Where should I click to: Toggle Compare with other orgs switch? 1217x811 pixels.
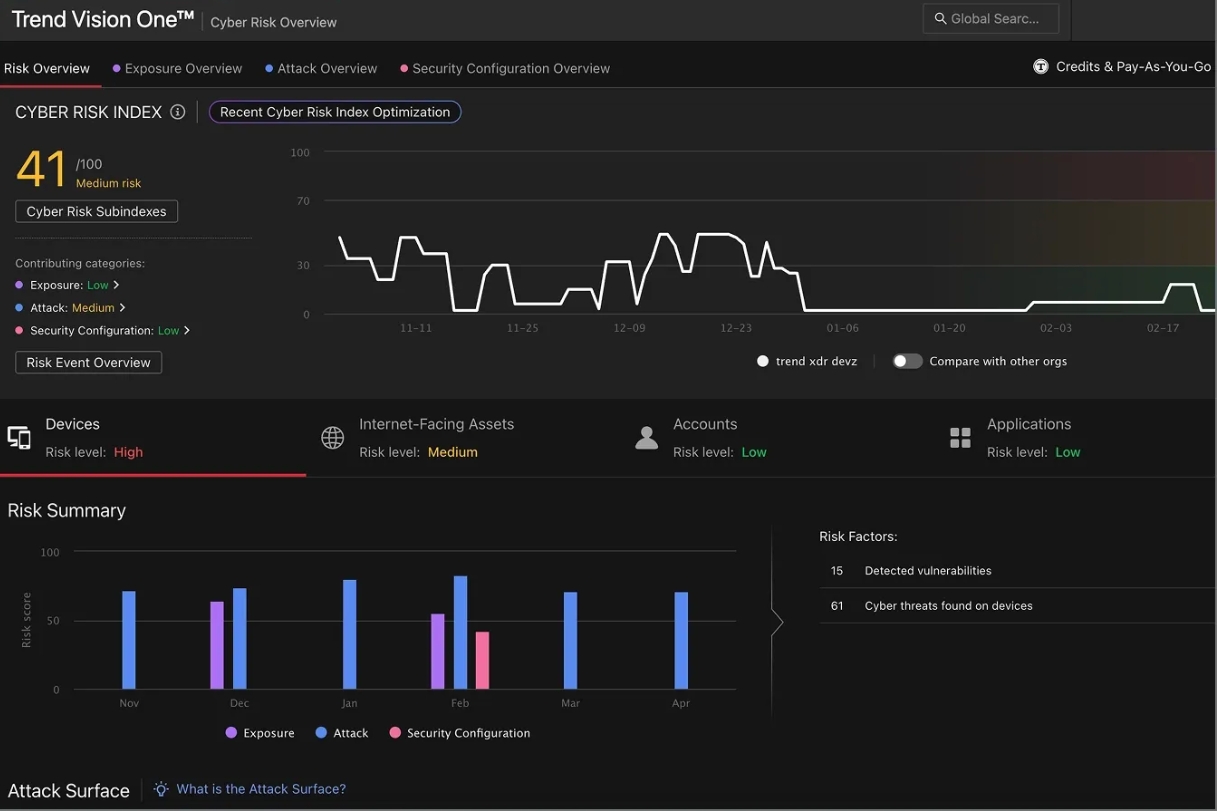point(907,361)
